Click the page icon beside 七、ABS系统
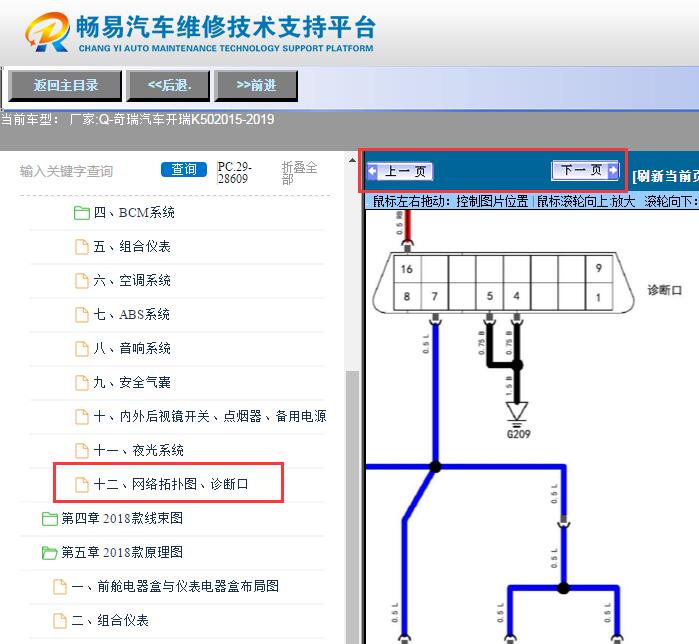The image size is (699, 644). (82, 315)
